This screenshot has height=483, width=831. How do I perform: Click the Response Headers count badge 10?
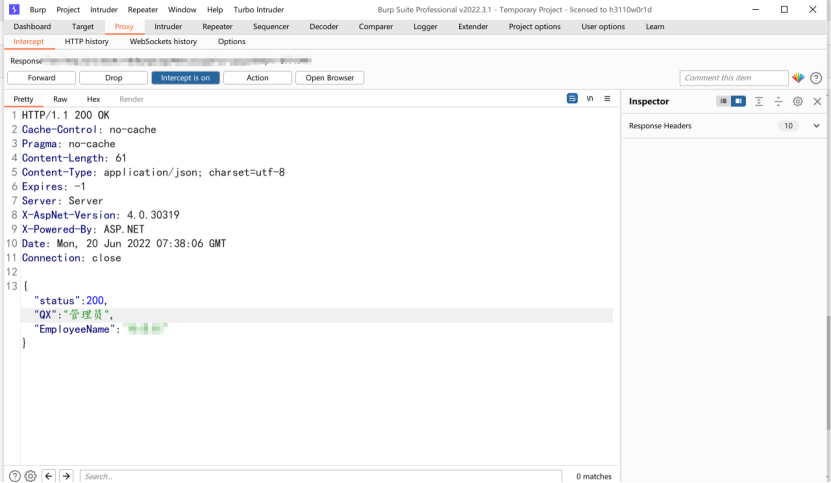pyautogui.click(x=789, y=126)
